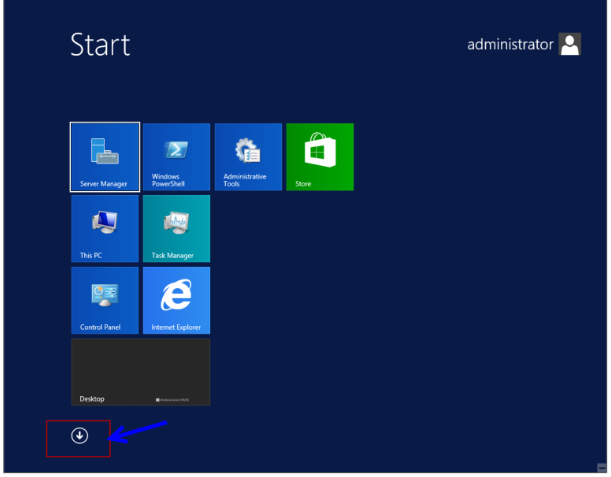Click the 'Task Manager' tile caption
Viewport: 611px width, 477px height.
pyautogui.click(x=172, y=256)
